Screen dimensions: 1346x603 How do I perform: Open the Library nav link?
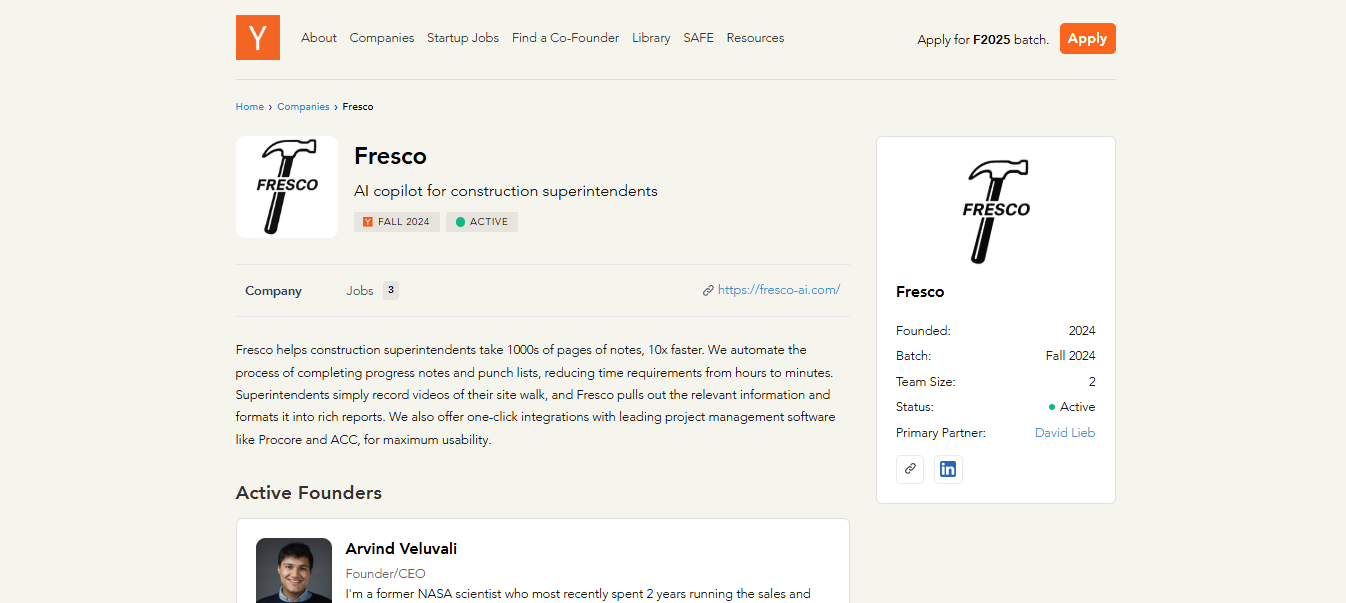coord(651,38)
